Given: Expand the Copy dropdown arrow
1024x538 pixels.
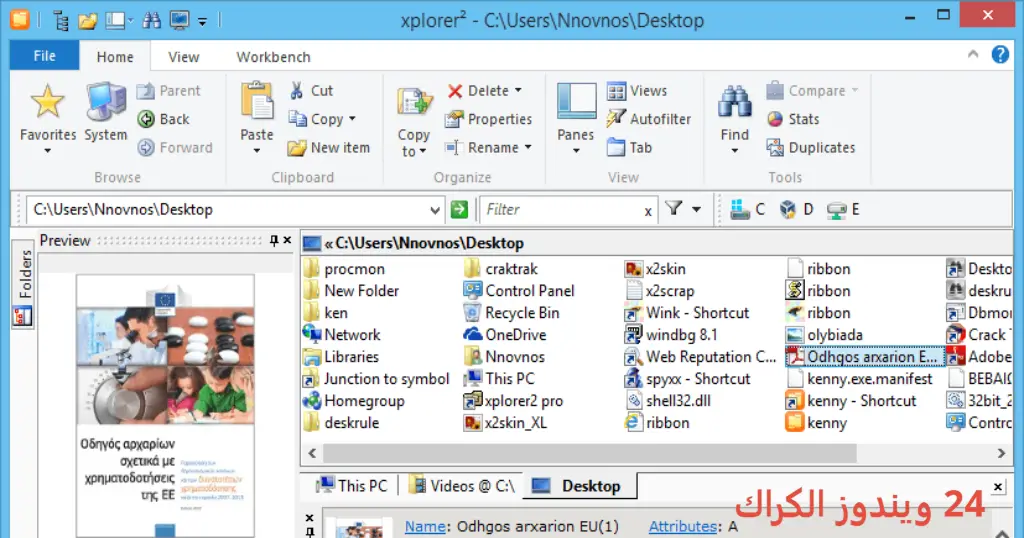Looking at the screenshot, I should [x=353, y=119].
